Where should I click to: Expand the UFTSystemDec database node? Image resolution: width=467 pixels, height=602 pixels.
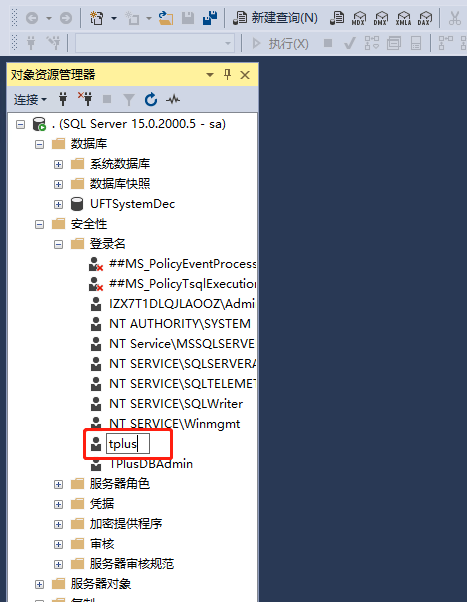click(58, 204)
